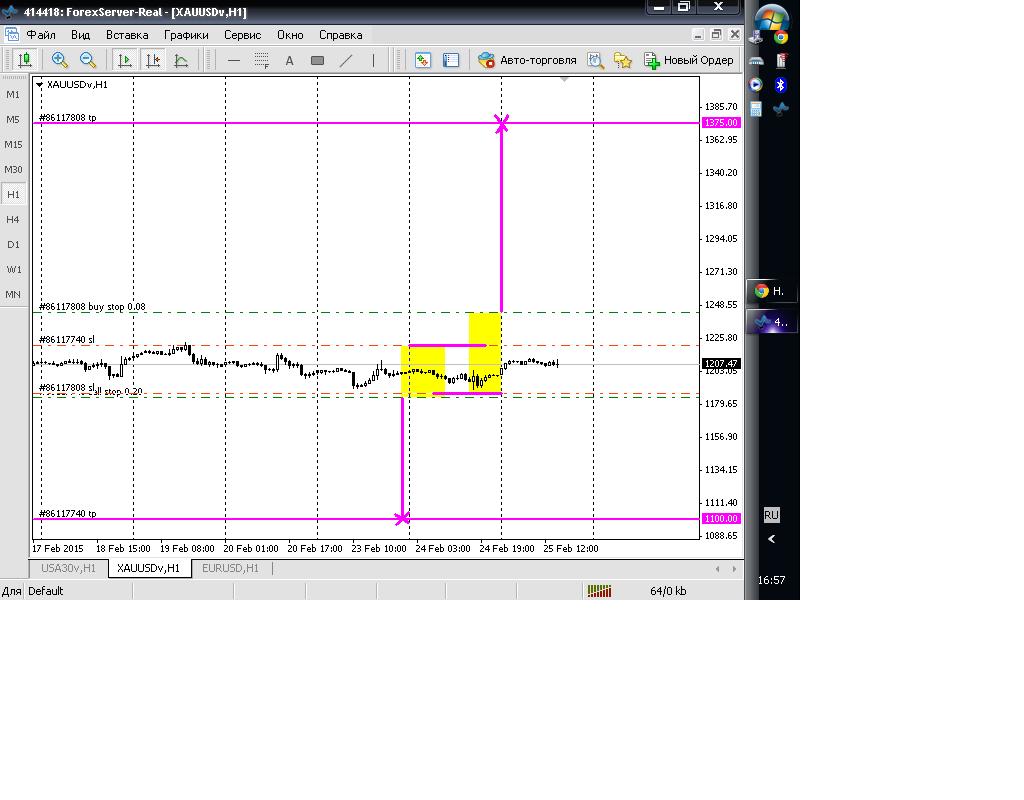1024x800 pixels.
Task: Click the chart shift marker triangle
Action: [564, 79]
